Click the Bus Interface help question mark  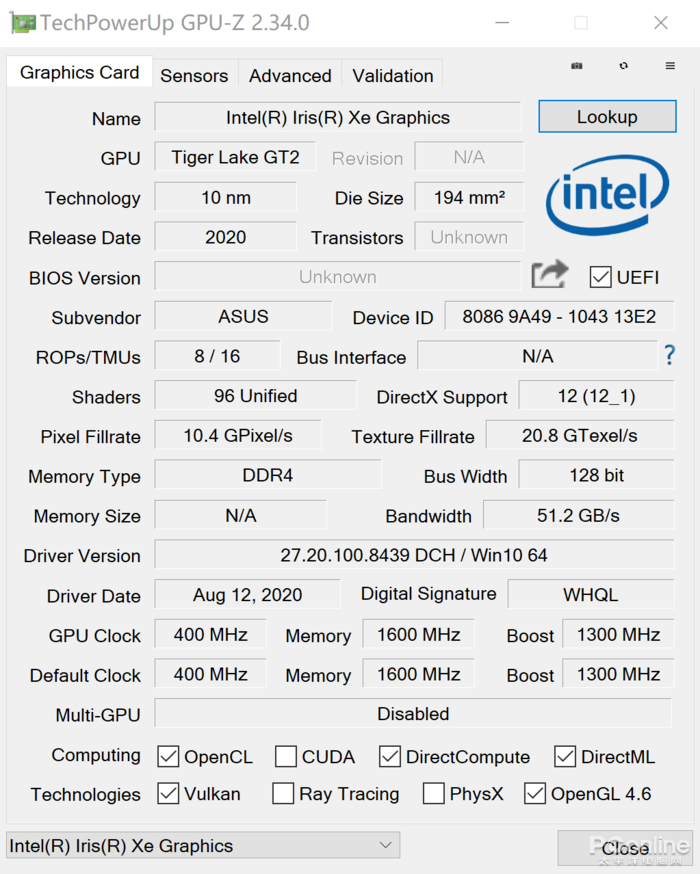[x=670, y=355]
